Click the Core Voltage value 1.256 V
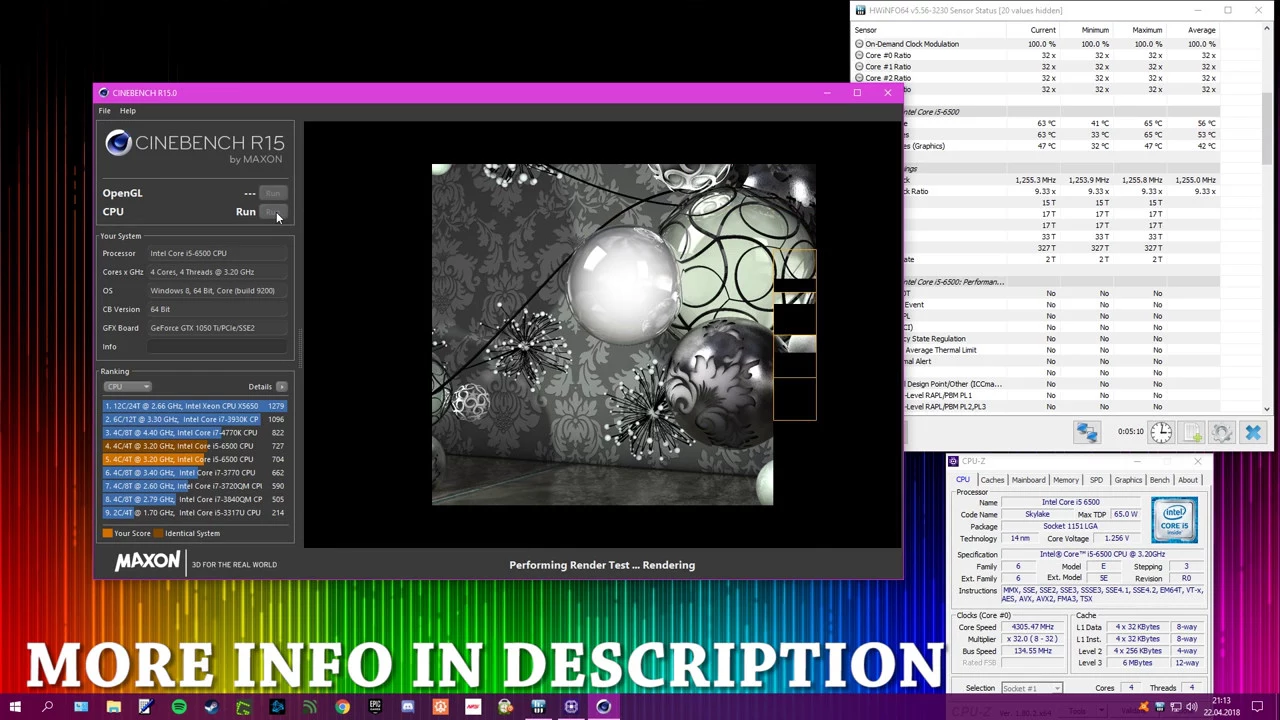The width and height of the screenshot is (1280, 720). click(x=1117, y=538)
